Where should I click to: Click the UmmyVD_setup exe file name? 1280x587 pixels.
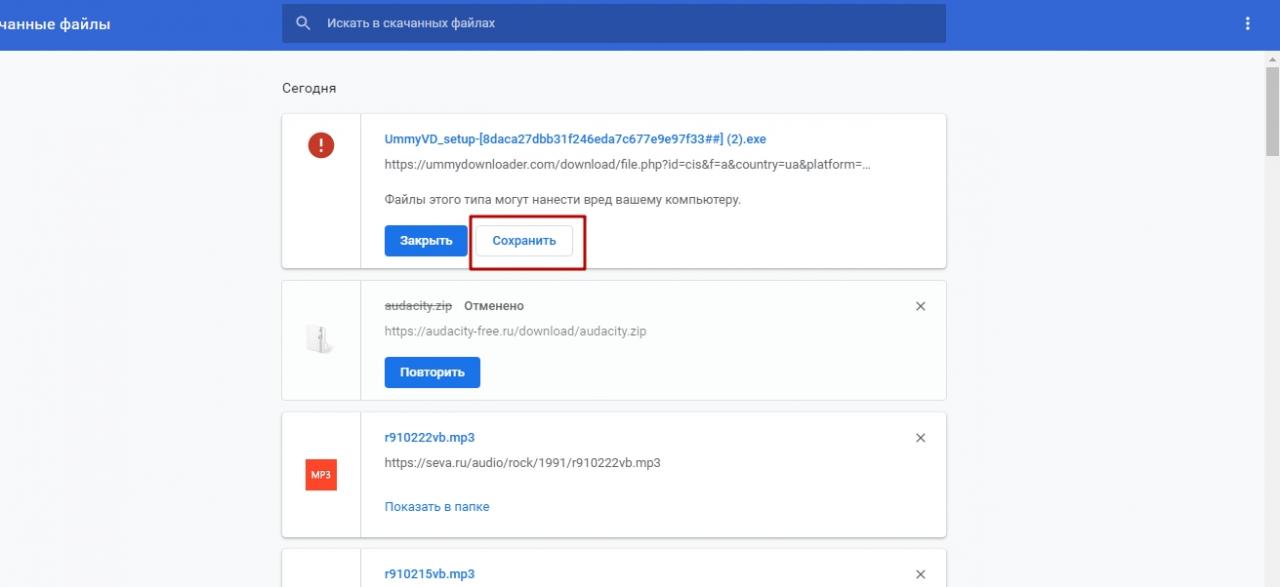tap(575, 139)
